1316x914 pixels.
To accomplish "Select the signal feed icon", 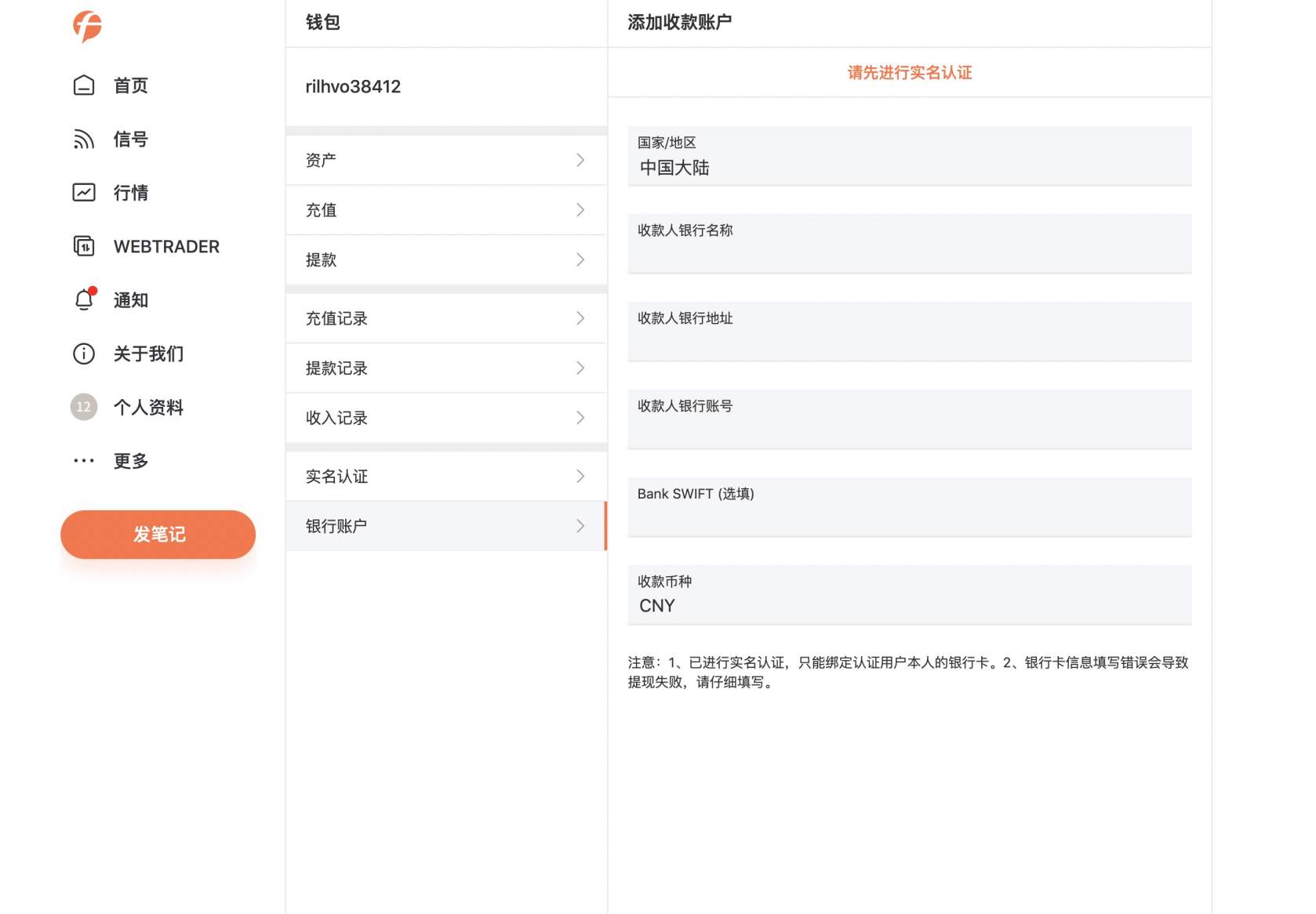I will tap(84, 139).
